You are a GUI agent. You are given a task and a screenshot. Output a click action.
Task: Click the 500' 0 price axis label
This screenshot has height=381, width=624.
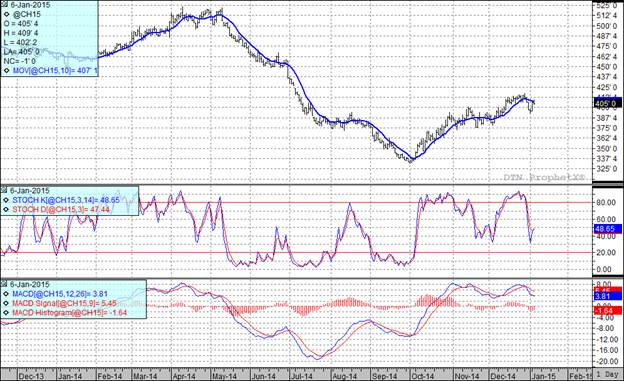point(607,26)
